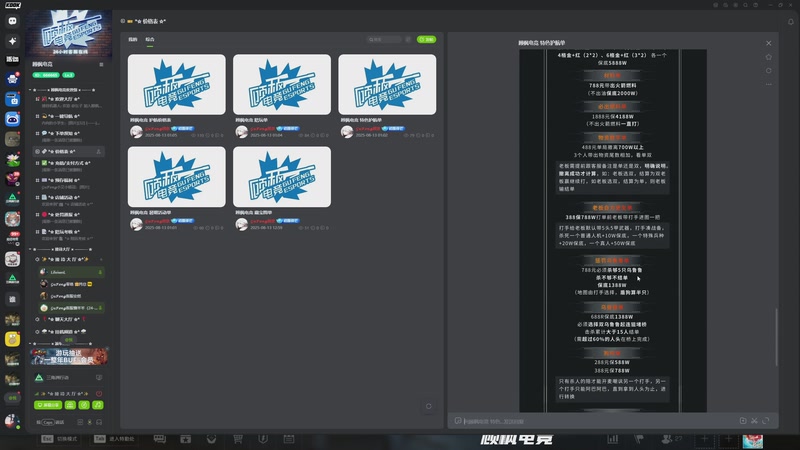Open post thumbnail dated 2025-08-13 01:04
This screenshot has width=800, height=450.
pyautogui.click(x=282, y=84)
